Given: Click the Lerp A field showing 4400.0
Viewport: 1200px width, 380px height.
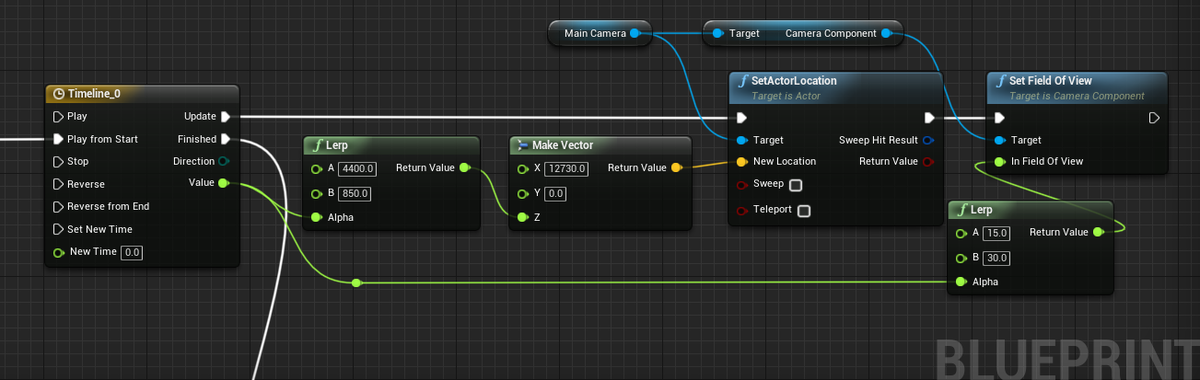Looking at the screenshot, I should click(357, 168).
